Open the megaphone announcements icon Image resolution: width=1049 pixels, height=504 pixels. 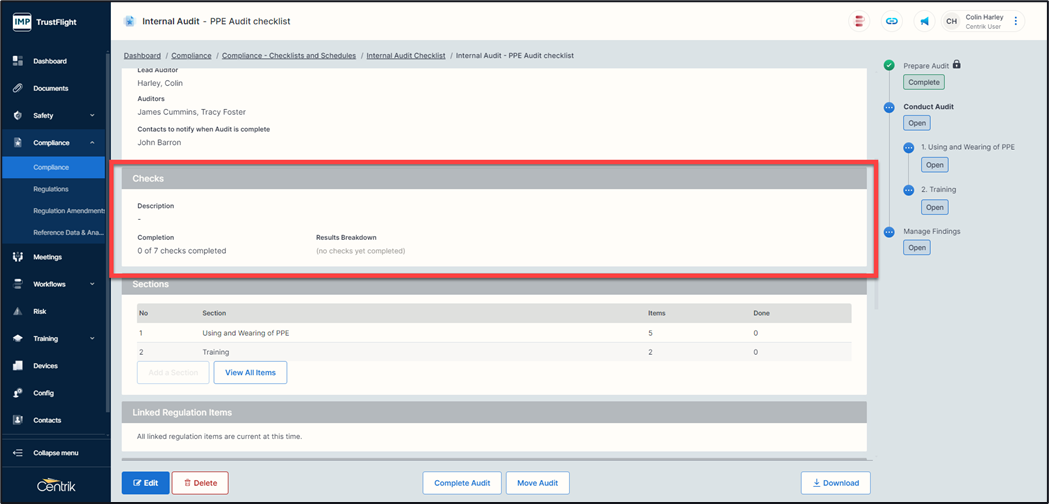(x=924, y=21)
